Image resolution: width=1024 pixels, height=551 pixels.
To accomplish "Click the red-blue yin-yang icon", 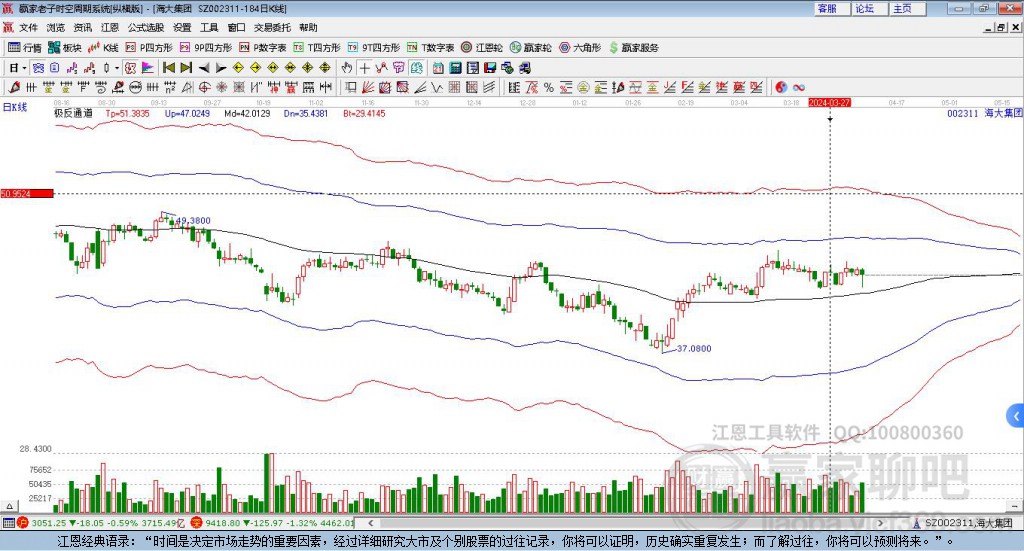I will [781, 87].
